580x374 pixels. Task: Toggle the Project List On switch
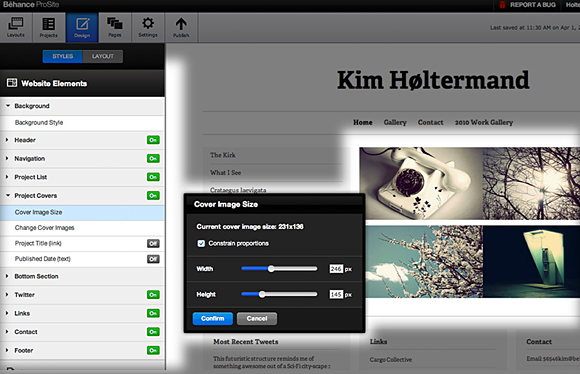[x=153, y=177]
